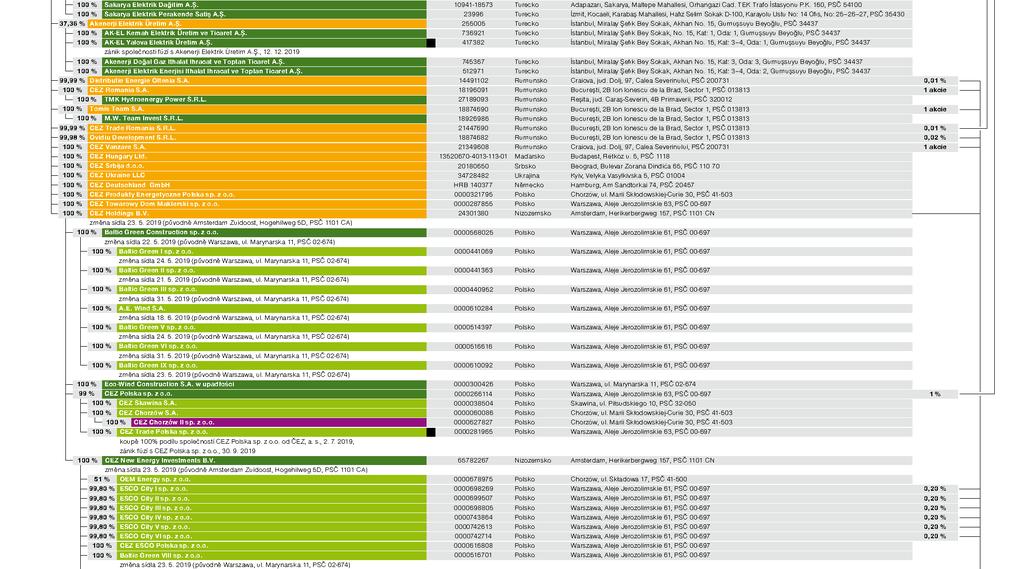The image size is (1024, 569).
Task: Click the Baltic Green VI sp. z o.o. row
Action: (272, 346)
